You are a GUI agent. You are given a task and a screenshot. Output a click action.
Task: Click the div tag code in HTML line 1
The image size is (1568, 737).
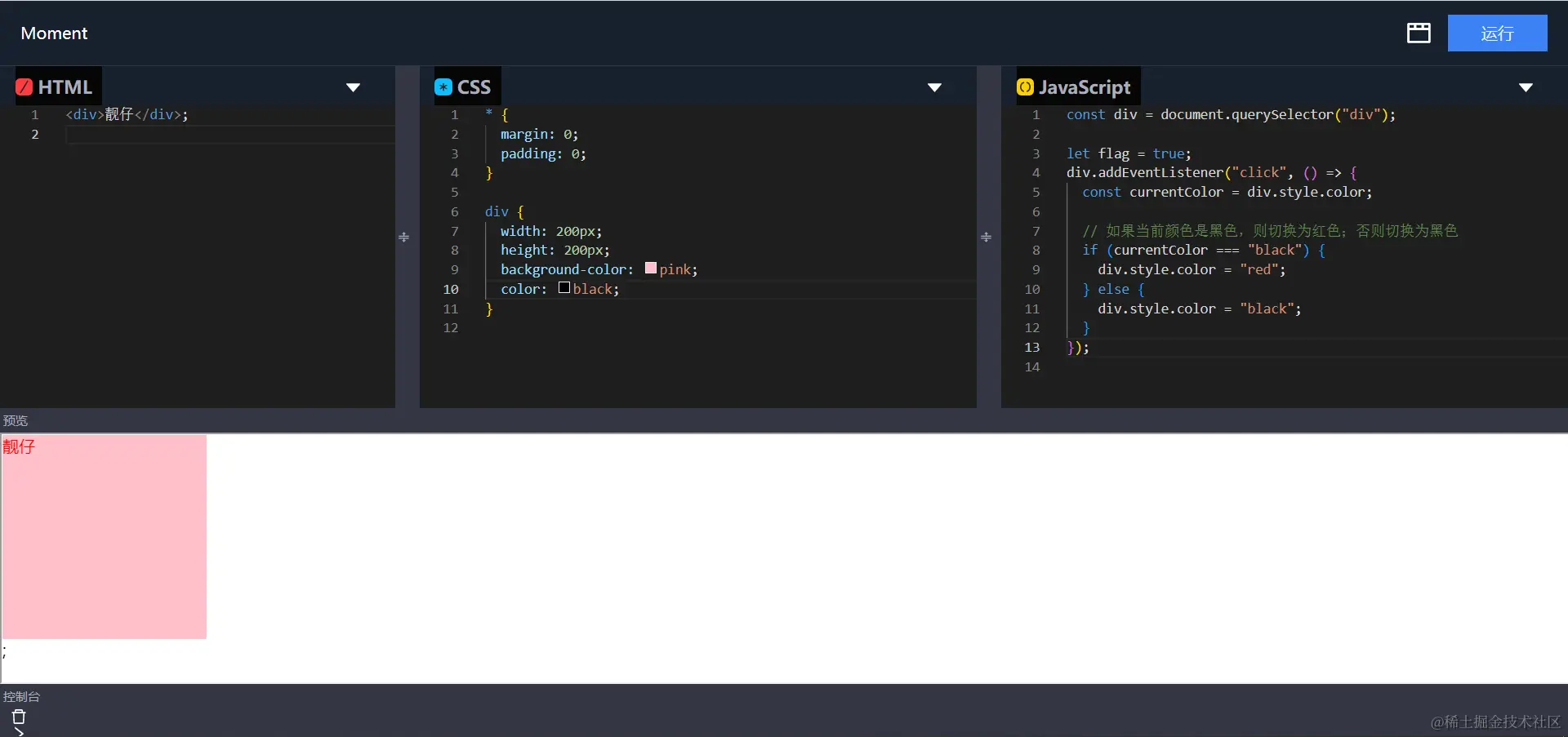[127, 115]
